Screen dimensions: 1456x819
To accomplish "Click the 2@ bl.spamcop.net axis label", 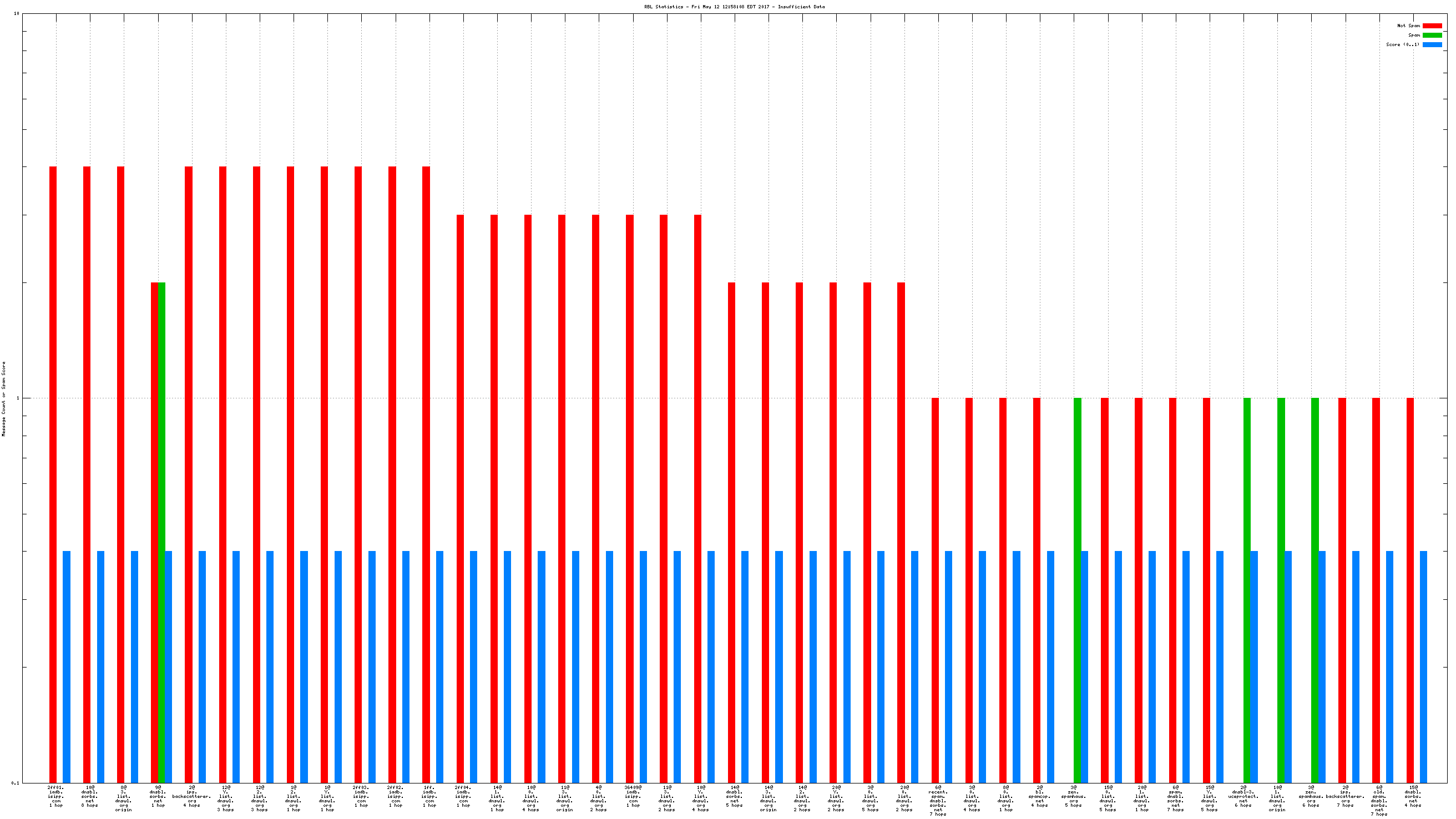I will (1039, 796).
